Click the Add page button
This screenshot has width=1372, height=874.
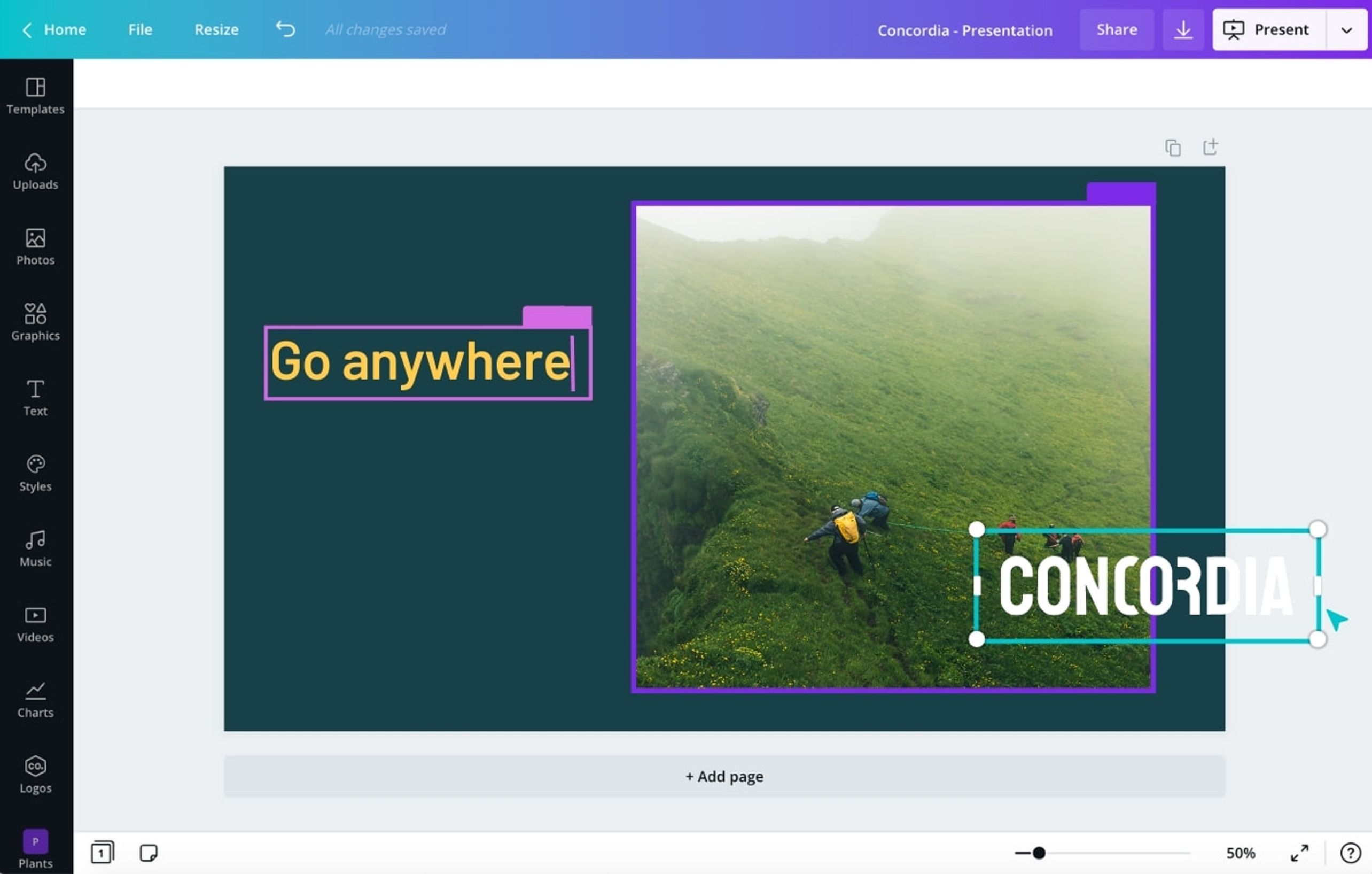723,777
